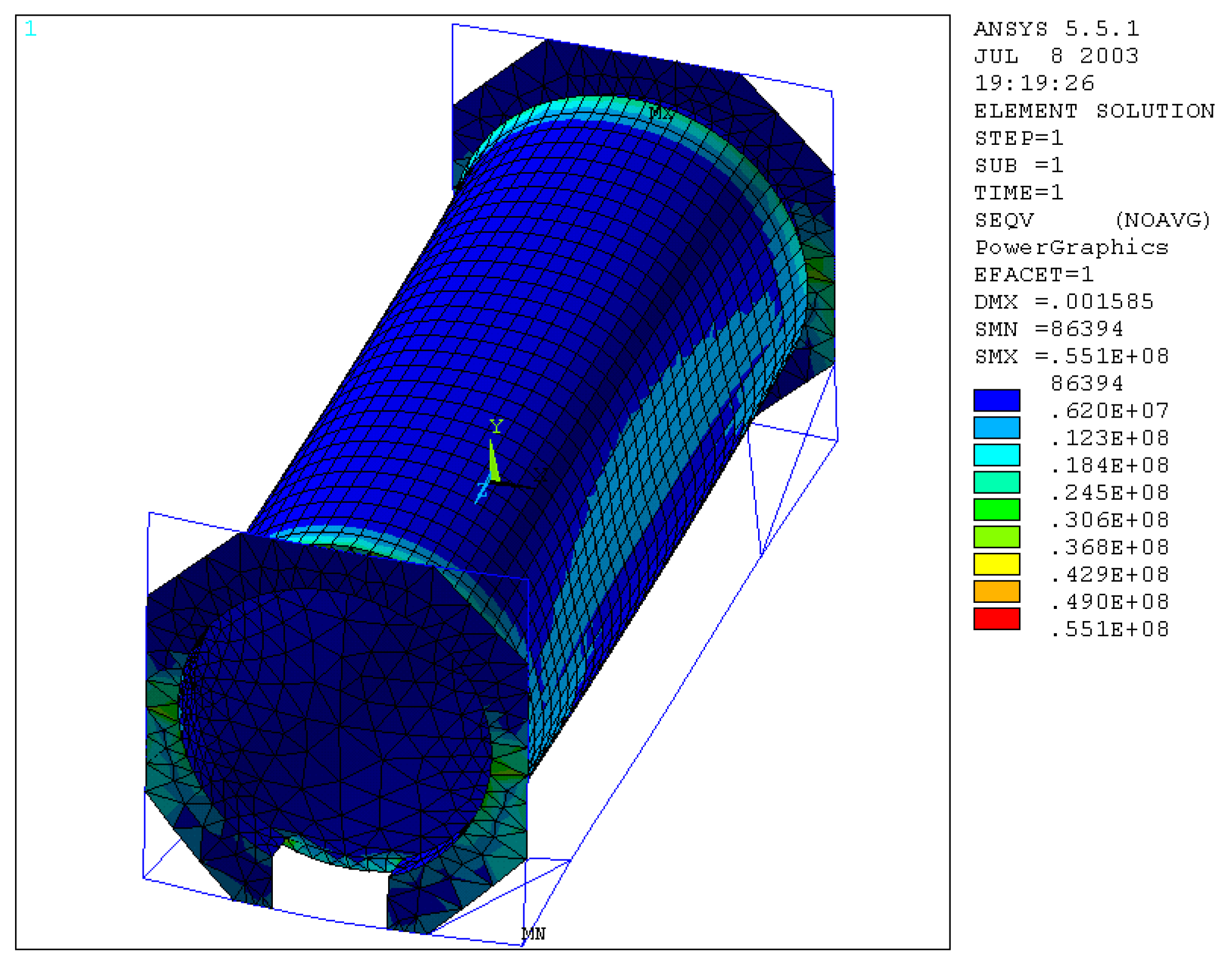Click the DMX =.001585 text
Screen dimensions: 1232x965
[x=1064, y=301]
